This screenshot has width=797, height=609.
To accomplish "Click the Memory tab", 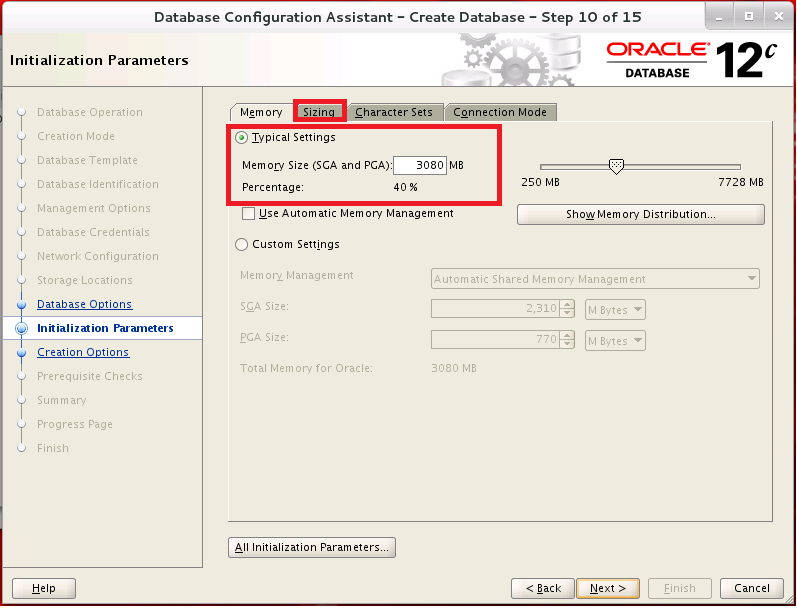I will 261,112.
